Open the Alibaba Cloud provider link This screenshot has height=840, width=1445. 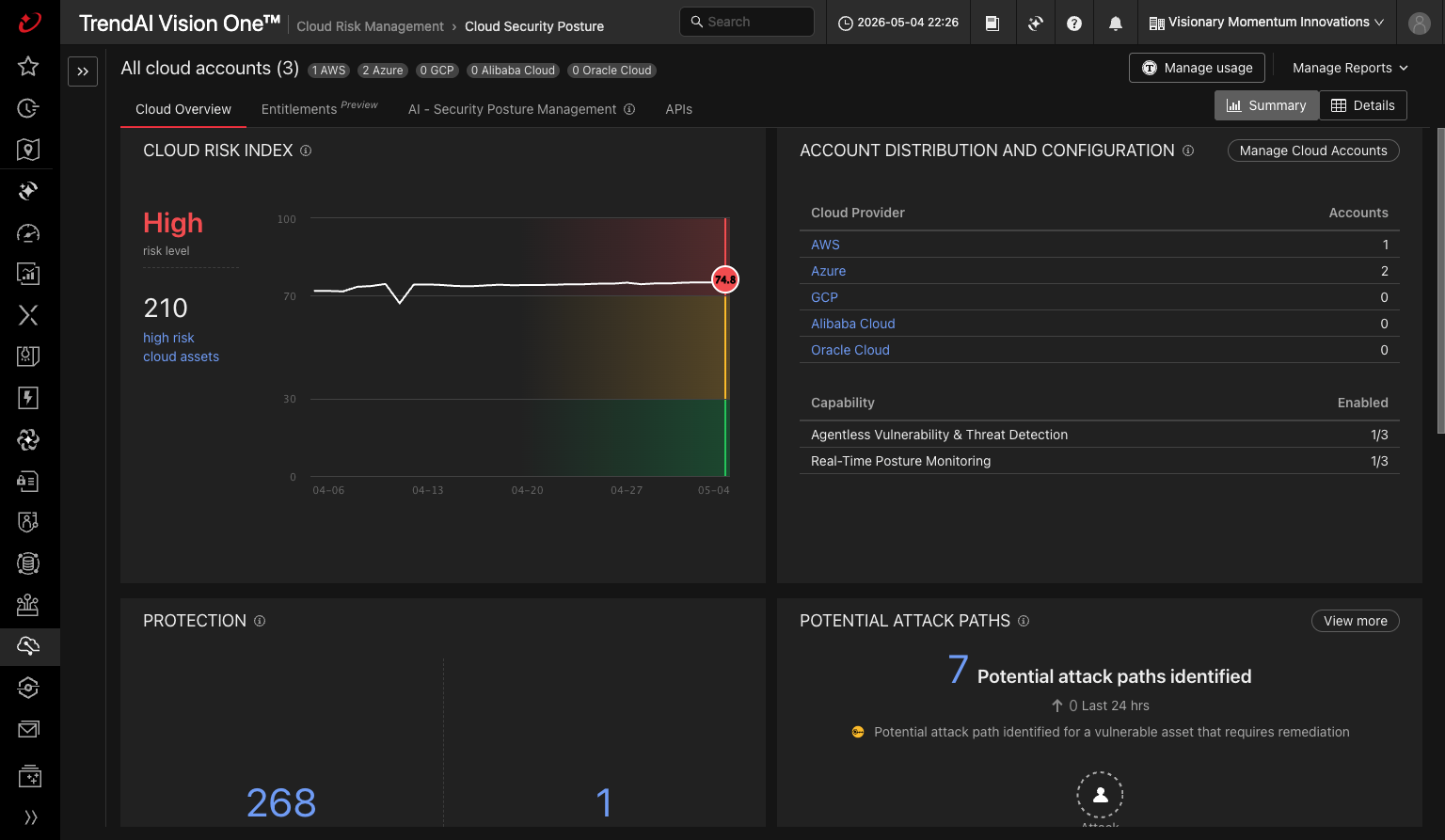point(852,324)
